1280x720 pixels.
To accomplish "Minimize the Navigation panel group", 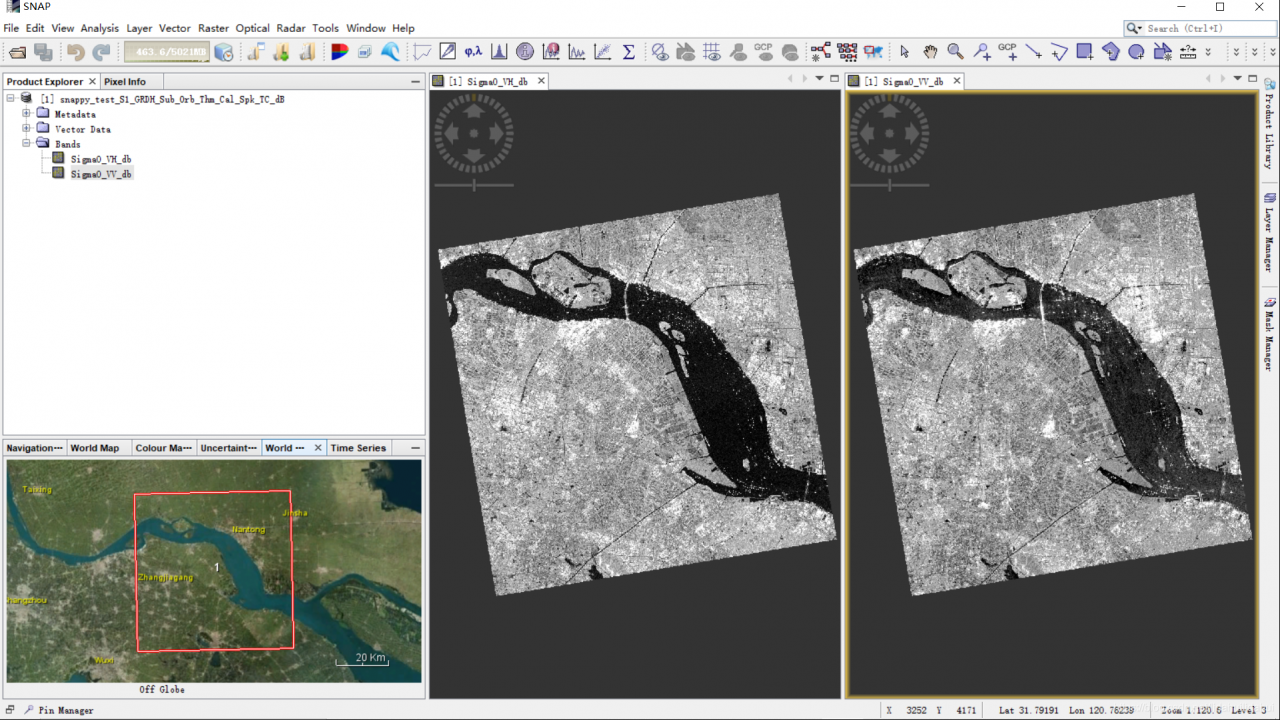I will 415,448.
